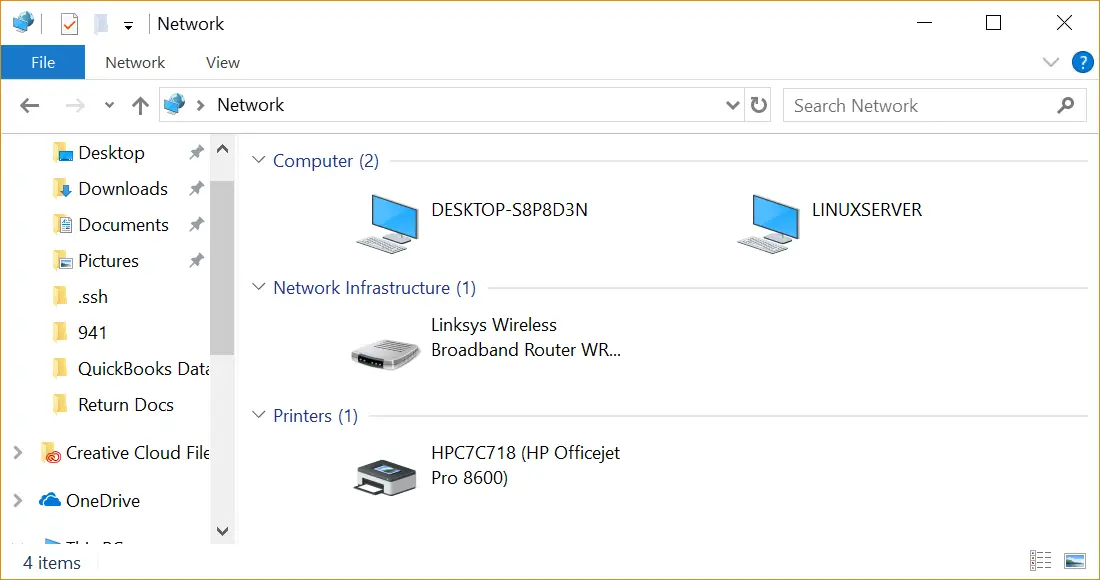The image size is (1100, 580).
Task: Click the LINUXSERVER name label
Action: pyautogui.click(x=867, y=210)
